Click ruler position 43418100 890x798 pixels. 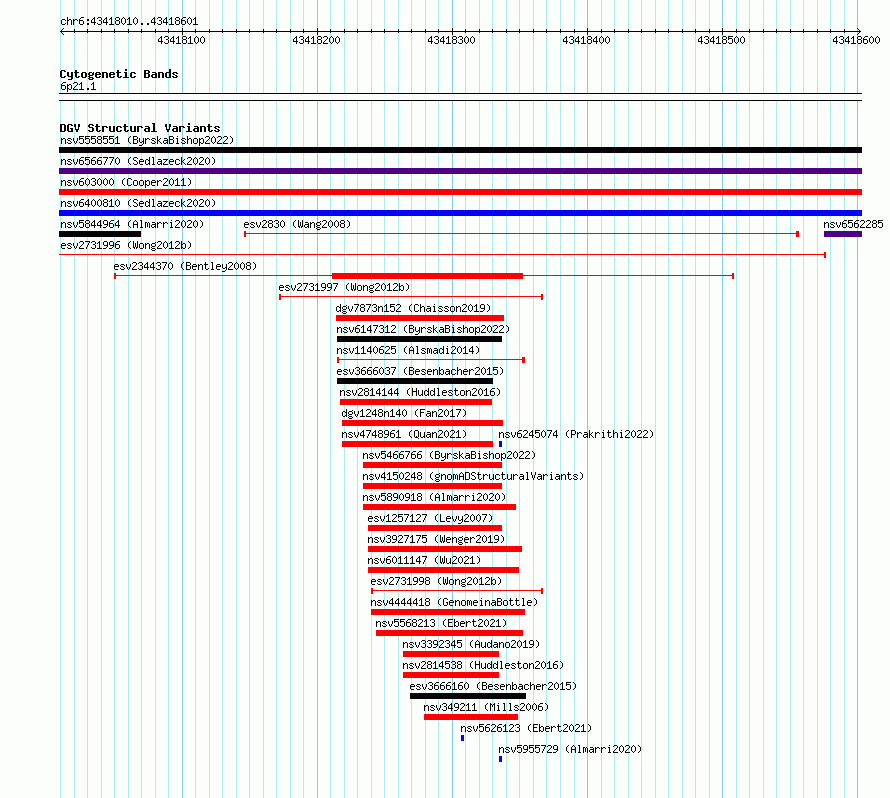click(x=182, y=40)
